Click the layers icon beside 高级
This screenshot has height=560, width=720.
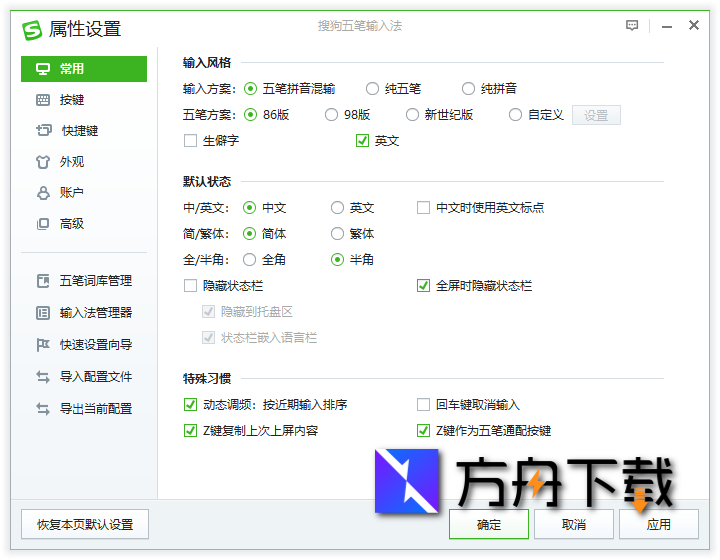(43, 224)
